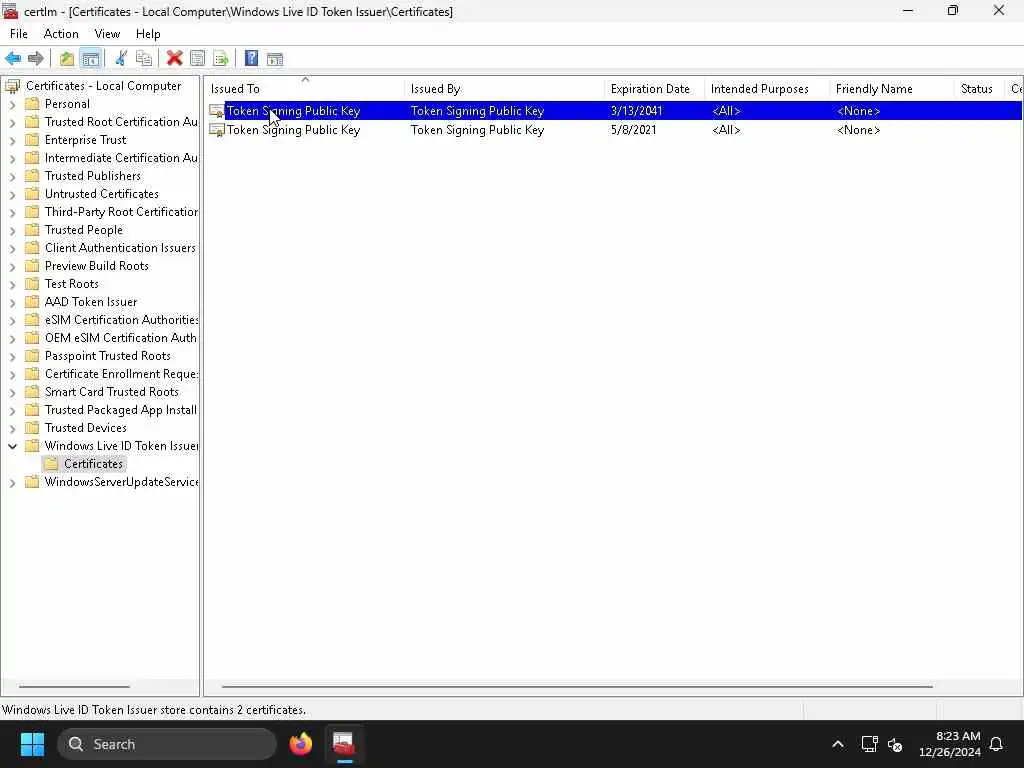This screenshot has height=768, width=1024.
Task: Click the Trusted Publishers folder icon
Action: tap(32, 176)
